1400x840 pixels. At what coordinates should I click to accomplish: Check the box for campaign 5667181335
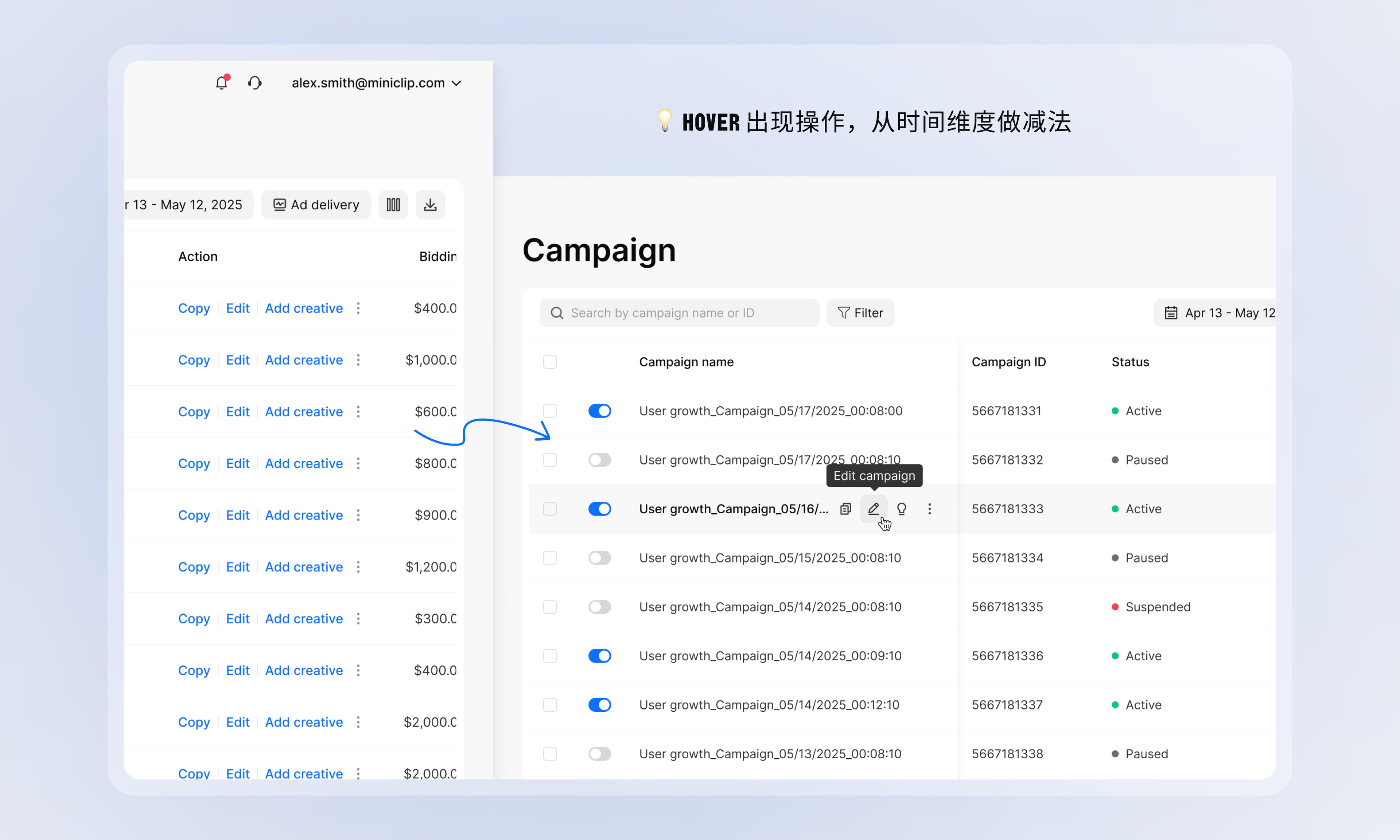pos(550,607)
